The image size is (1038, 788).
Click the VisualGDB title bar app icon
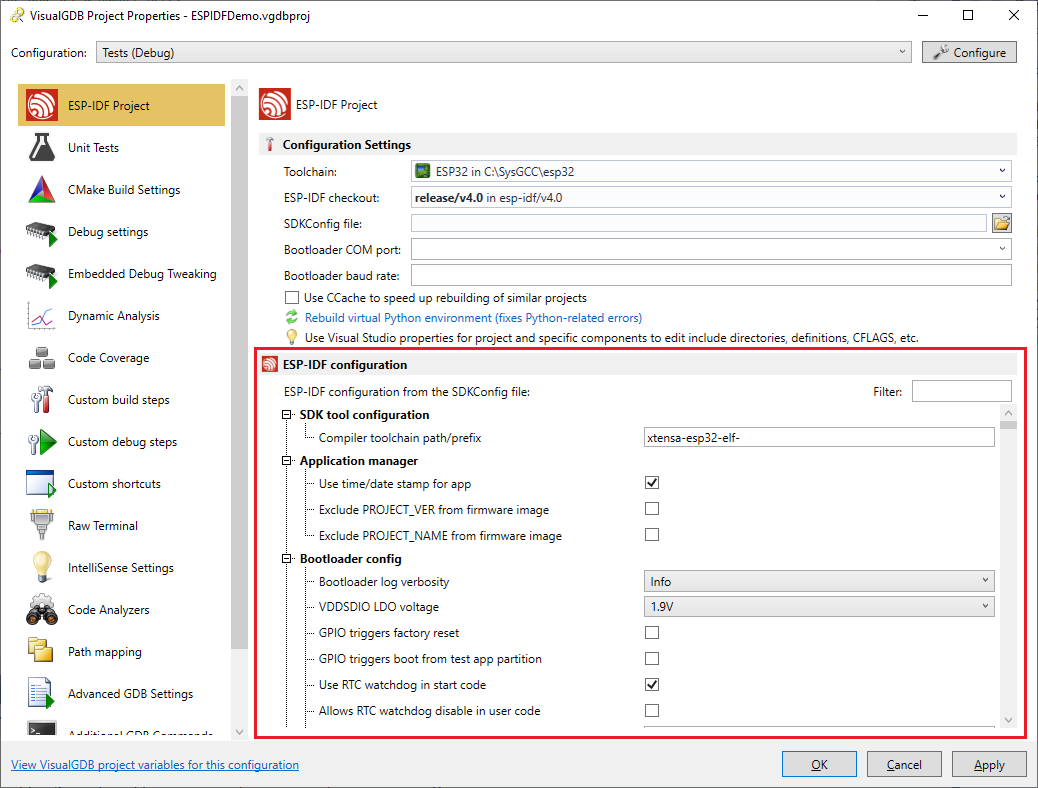coord(17,15)
